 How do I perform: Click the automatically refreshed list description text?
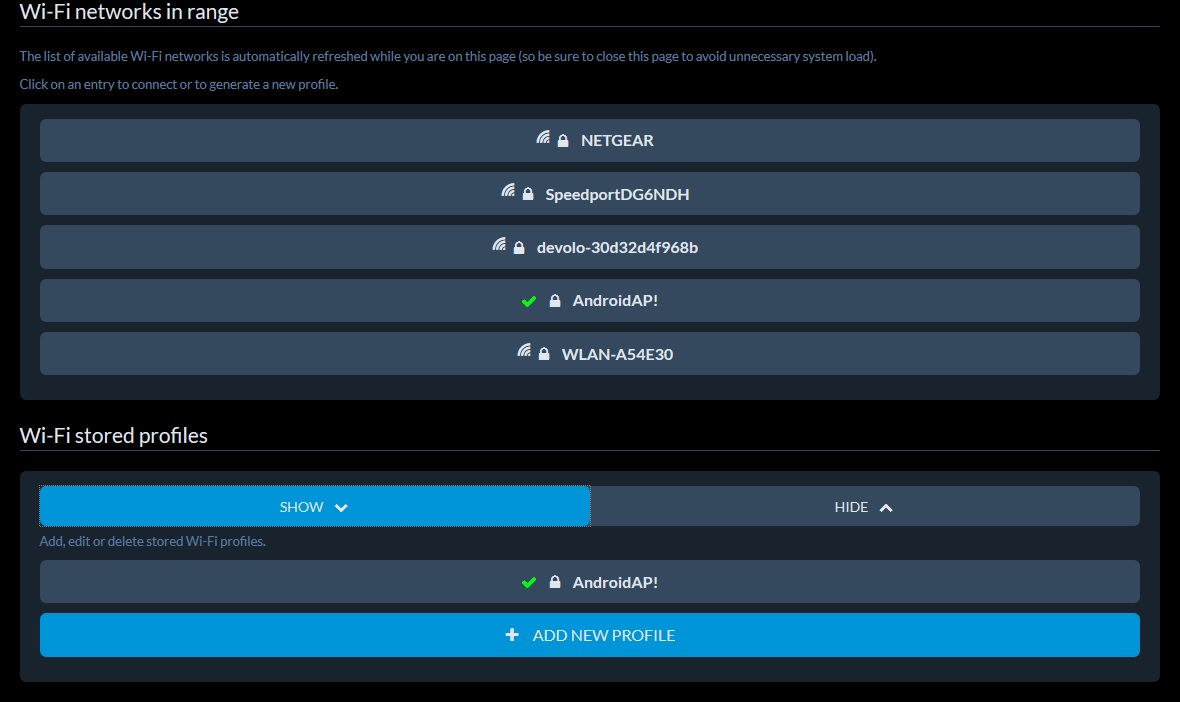click(x=448, y=56)
